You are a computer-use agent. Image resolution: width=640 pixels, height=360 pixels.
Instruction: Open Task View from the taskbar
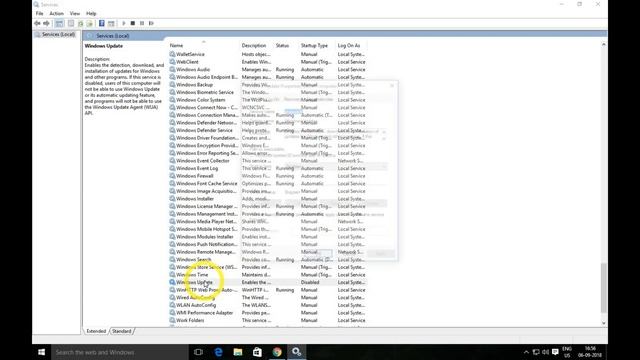[198, 352]
